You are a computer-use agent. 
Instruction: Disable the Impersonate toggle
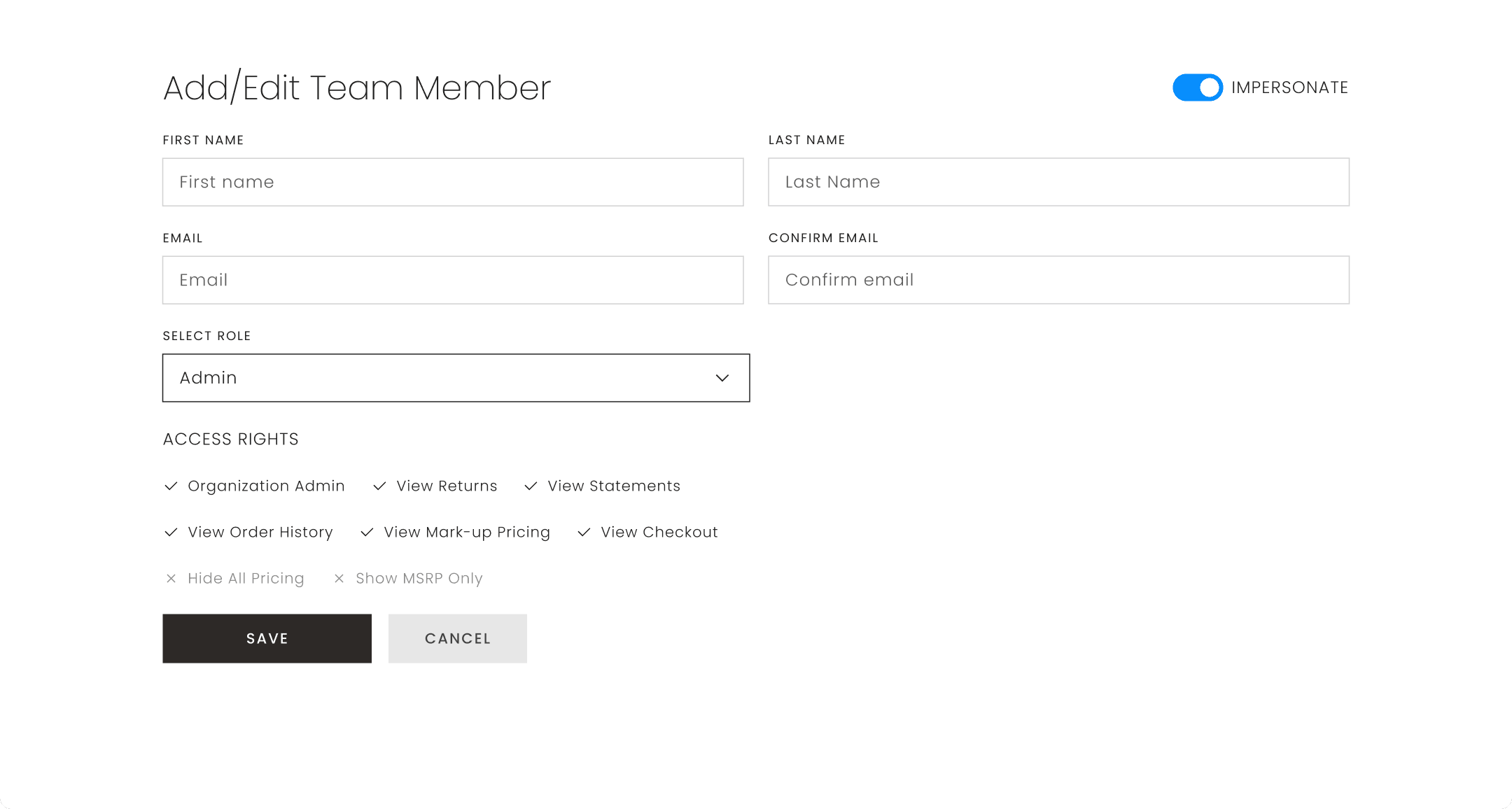click(x=1197, y=87)
